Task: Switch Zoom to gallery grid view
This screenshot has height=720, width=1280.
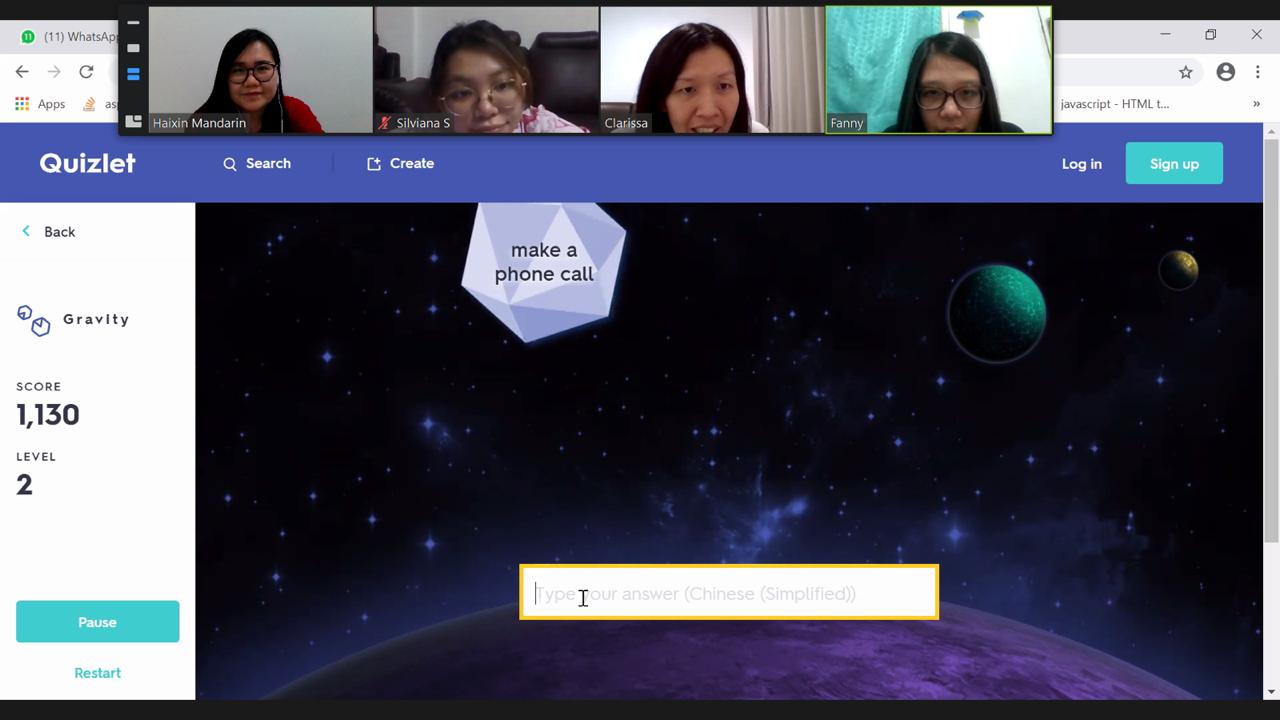Action: coord(133,121)
